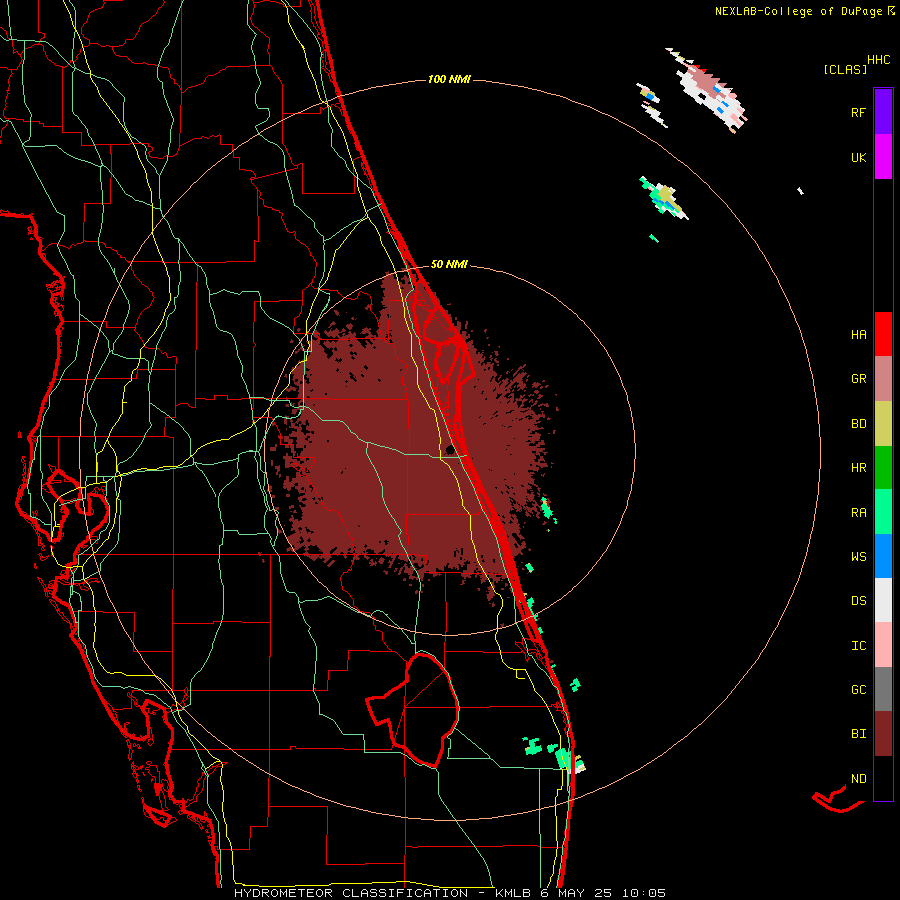Click the DS white legend swatch
900x900 pixels.
tap(883, 600)
